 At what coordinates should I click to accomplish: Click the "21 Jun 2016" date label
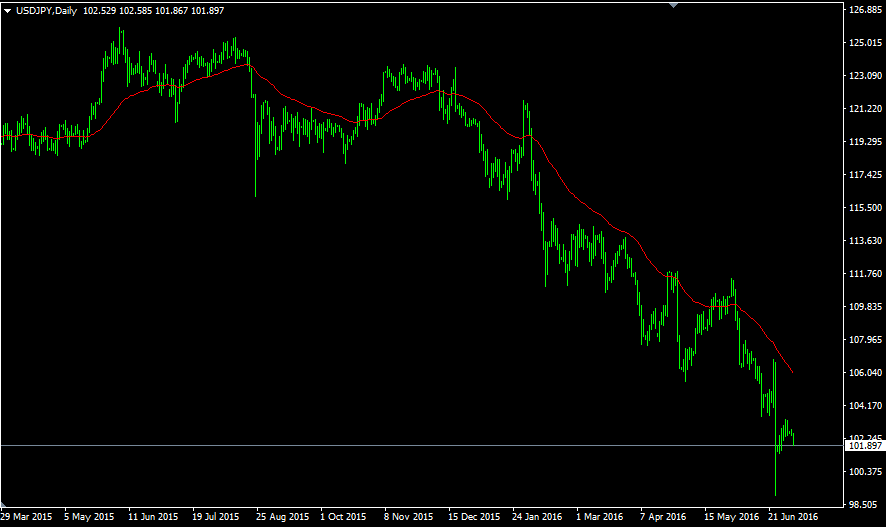[x=793, y=517]
